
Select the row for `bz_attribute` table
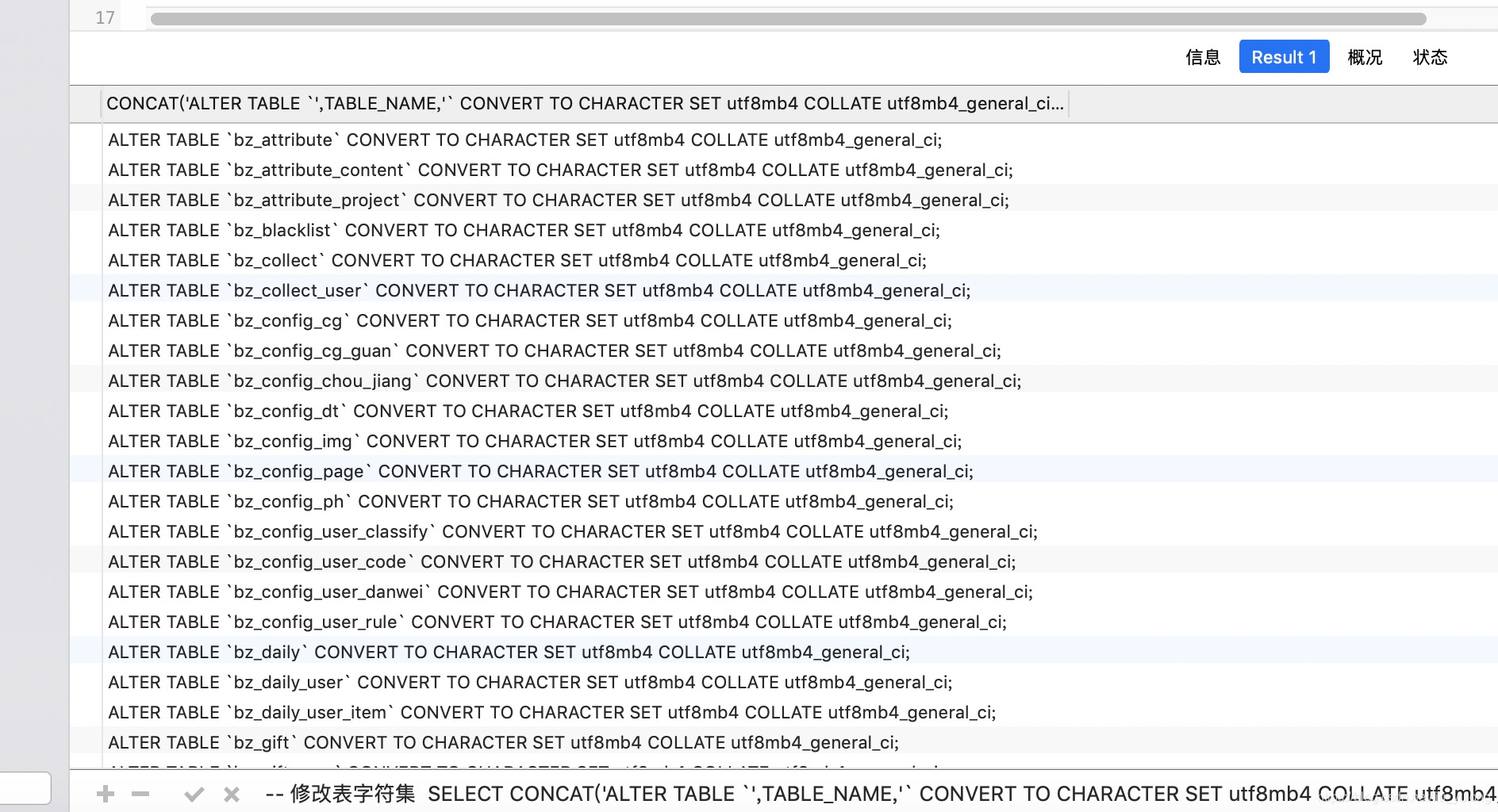click(784, 140)
